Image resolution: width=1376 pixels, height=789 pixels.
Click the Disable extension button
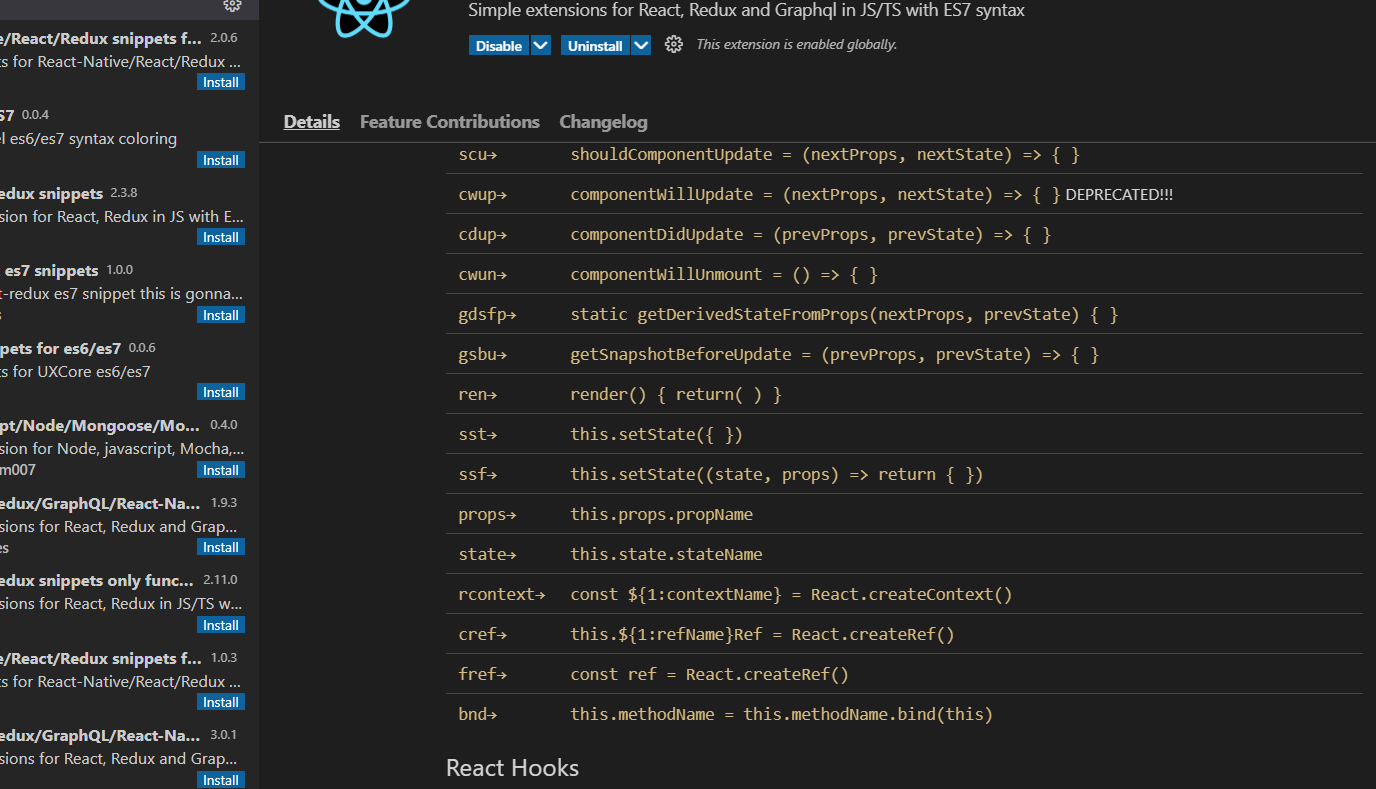coord(498,46)
